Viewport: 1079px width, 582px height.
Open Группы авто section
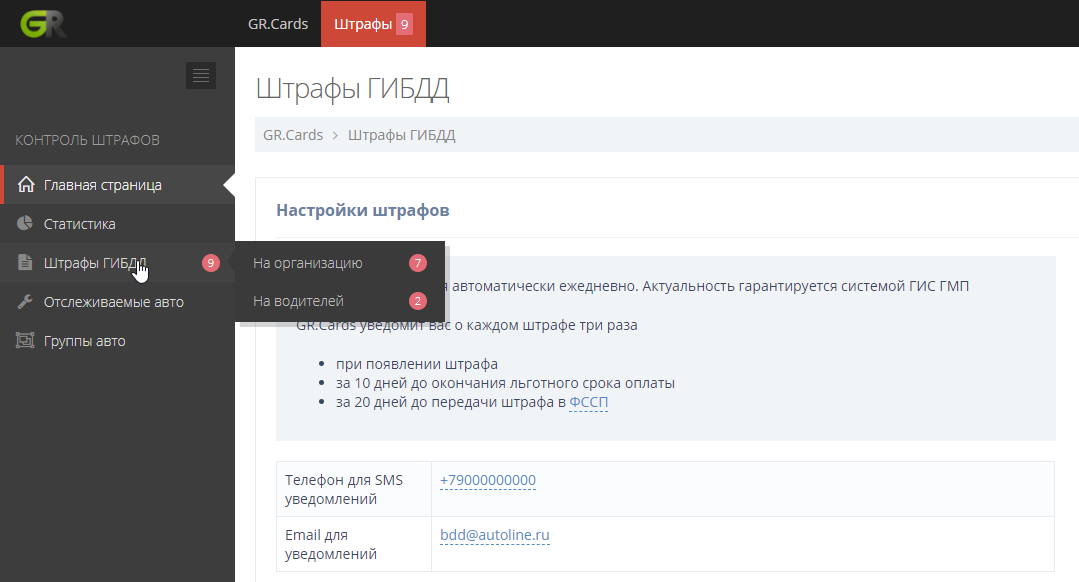(85, 341)
